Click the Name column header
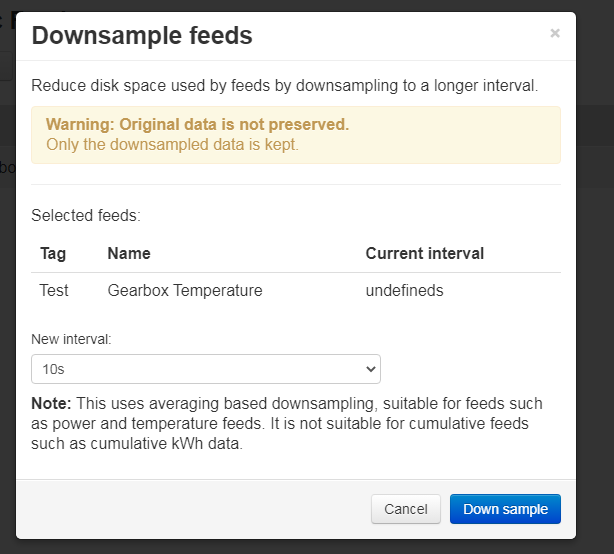 pos(129,253)
